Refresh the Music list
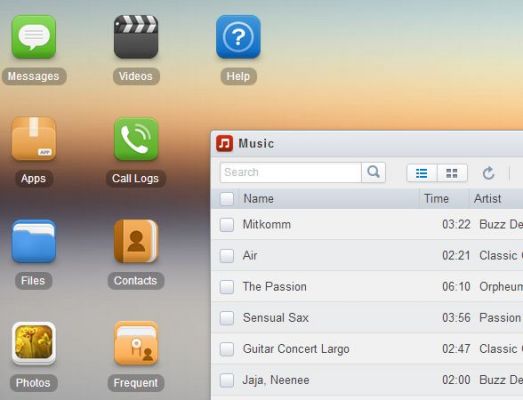 [x=489, y=173]
